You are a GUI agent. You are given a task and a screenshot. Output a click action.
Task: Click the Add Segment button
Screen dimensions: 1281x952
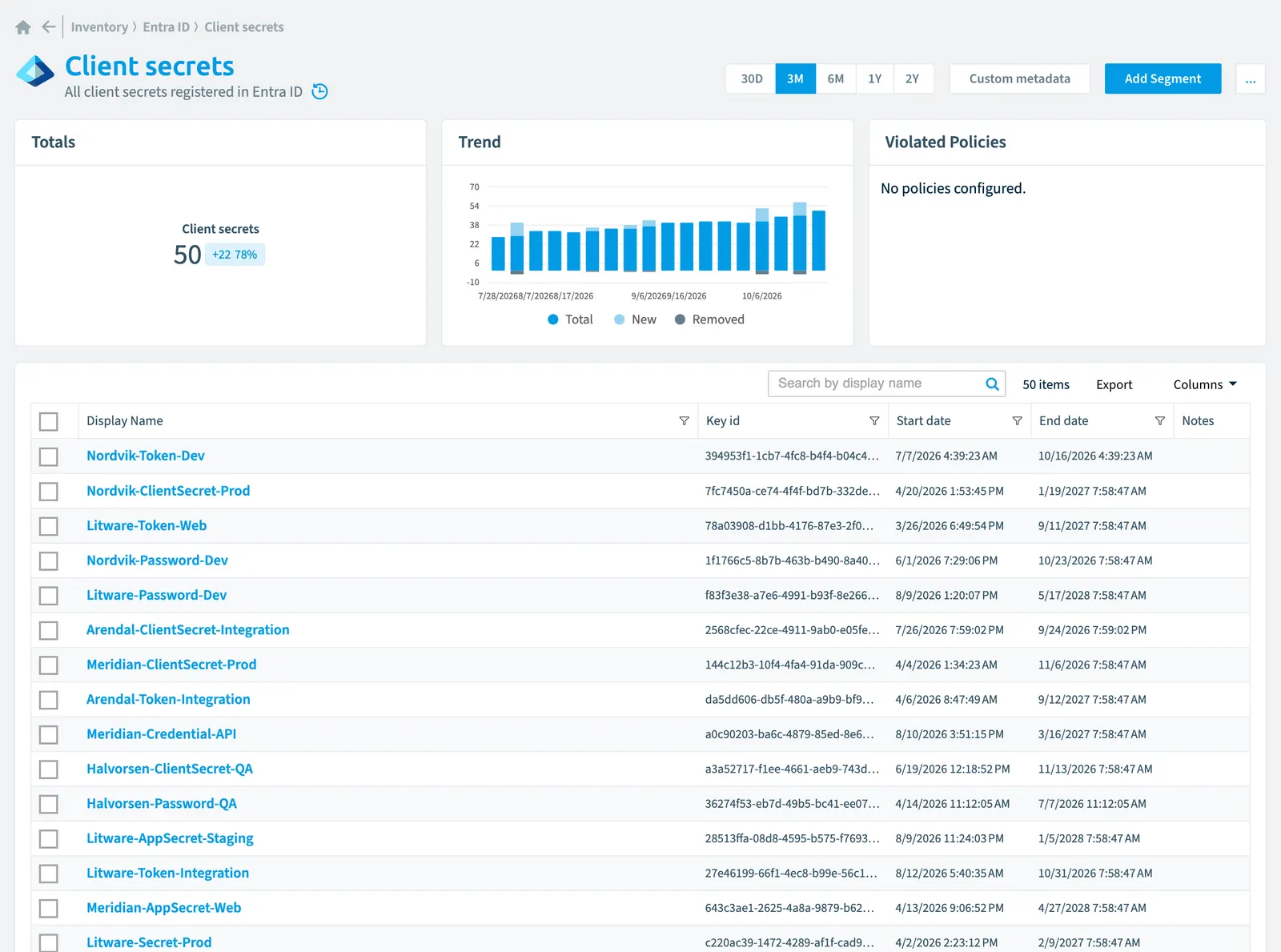tap(1163, 78)
